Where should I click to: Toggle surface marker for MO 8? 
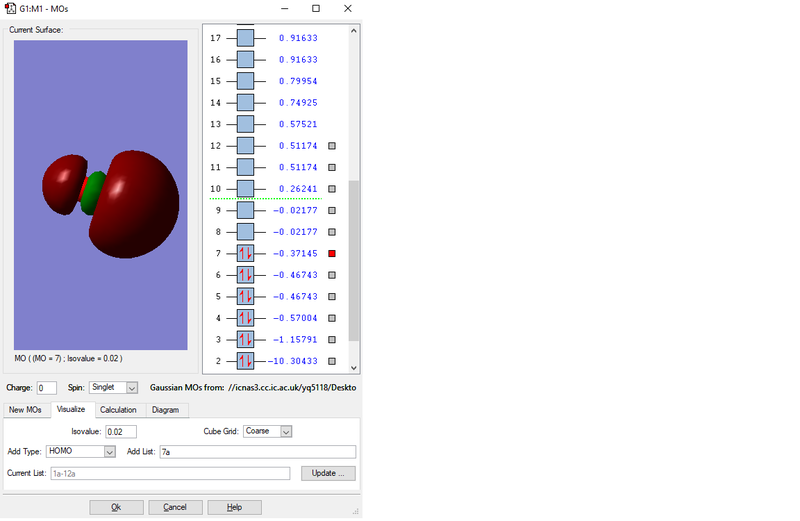point(332,232)
